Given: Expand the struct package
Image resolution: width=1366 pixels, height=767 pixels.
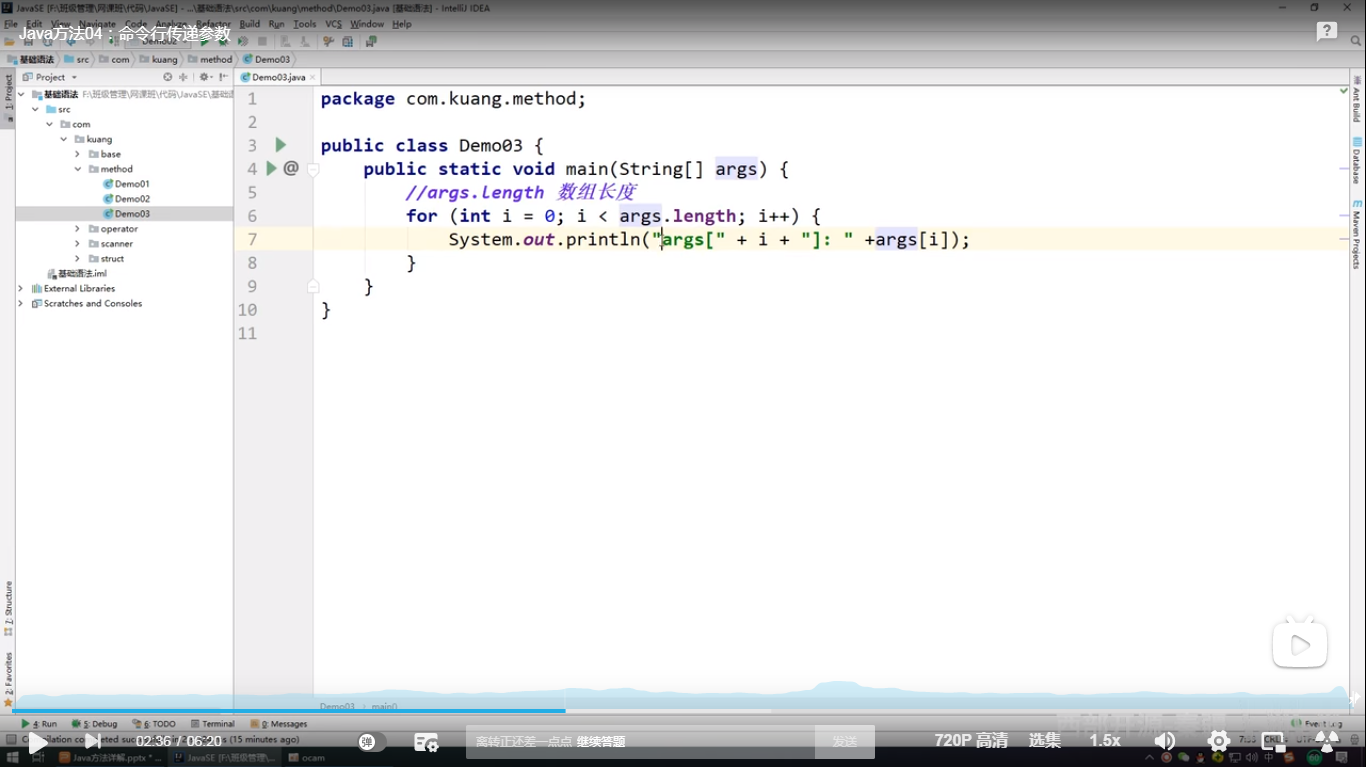Looking at the screenshot, I should point(77,259).
